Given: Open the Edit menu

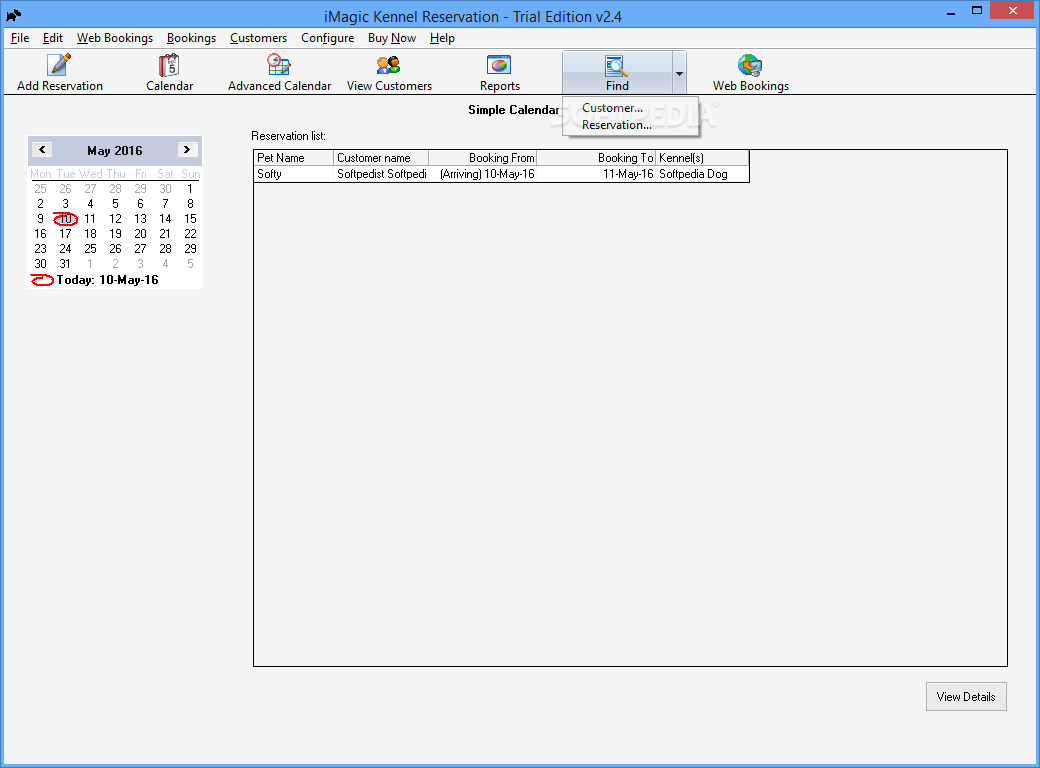Looking at the screenshot, I should point(53,38).
